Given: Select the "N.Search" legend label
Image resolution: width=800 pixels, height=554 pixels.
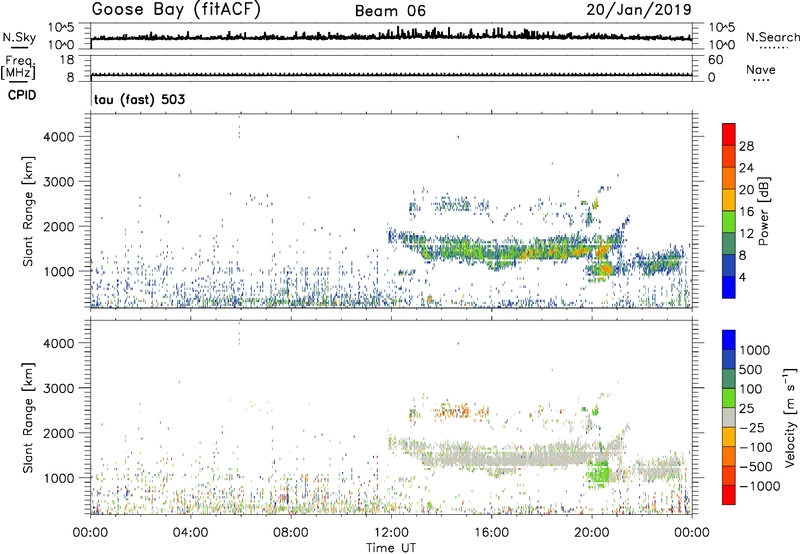Looking at the screenshot, I should click(772, 37).
